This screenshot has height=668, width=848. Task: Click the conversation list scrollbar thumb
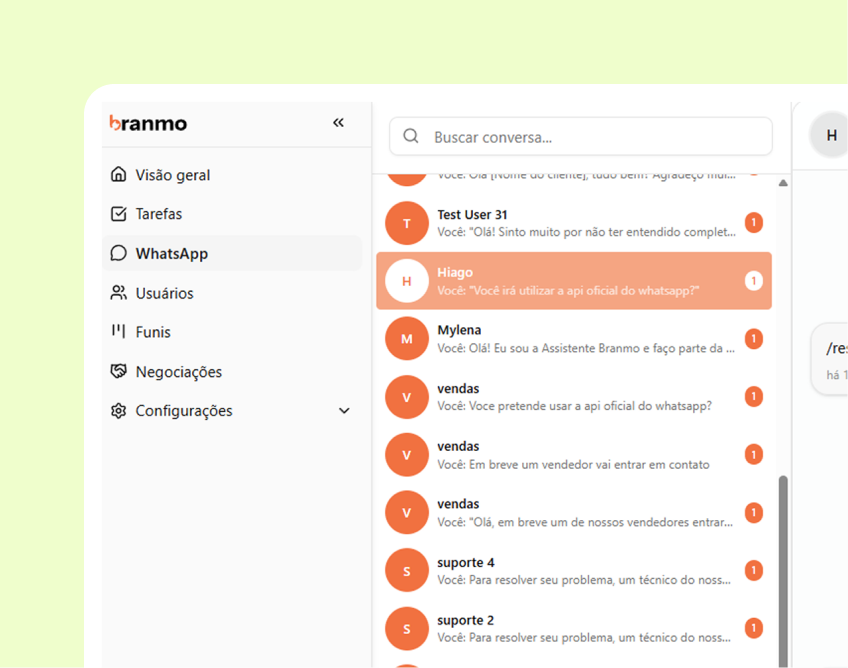click(783, 570)
